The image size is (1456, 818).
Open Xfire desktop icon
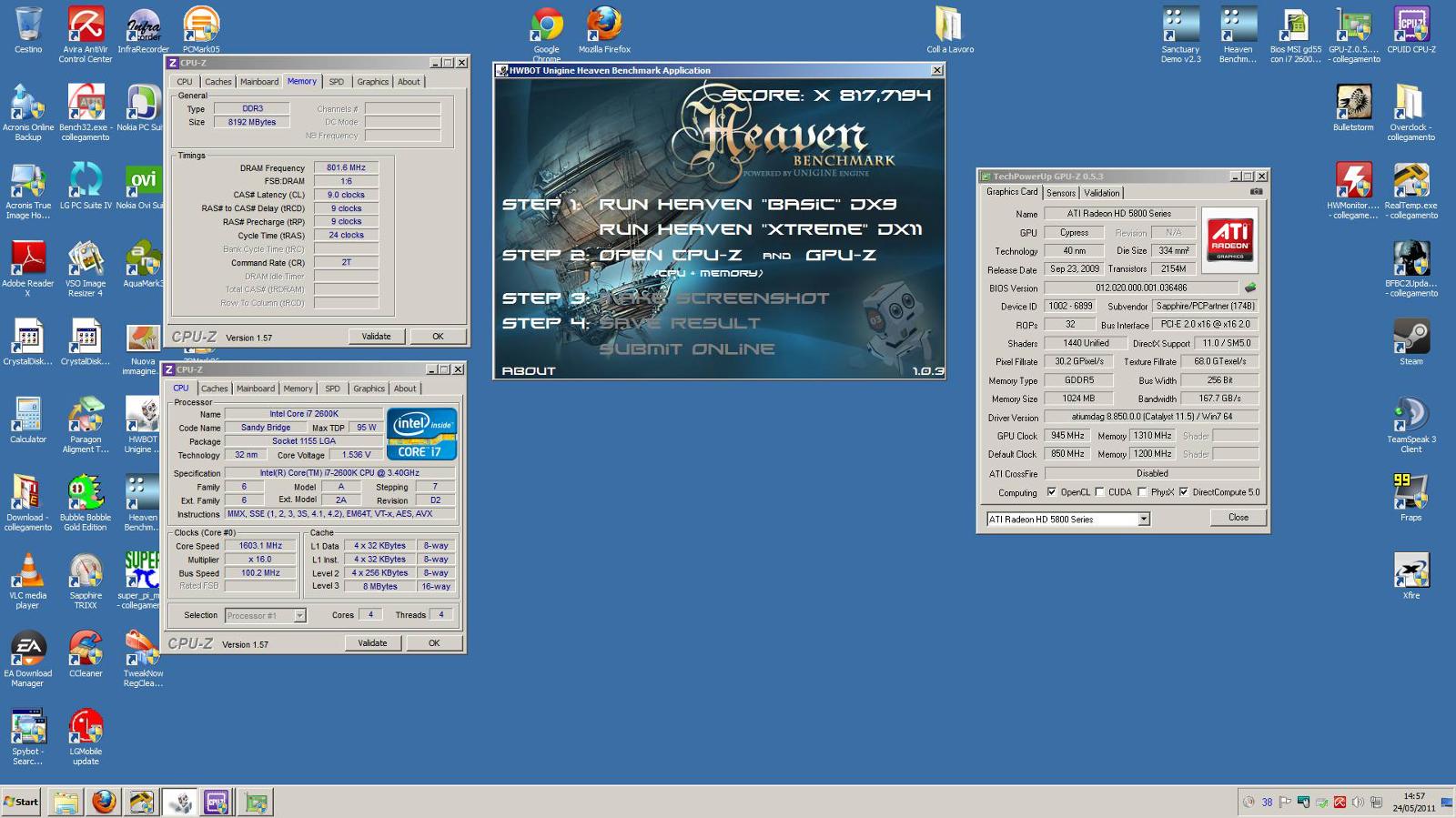(1411, 576)
